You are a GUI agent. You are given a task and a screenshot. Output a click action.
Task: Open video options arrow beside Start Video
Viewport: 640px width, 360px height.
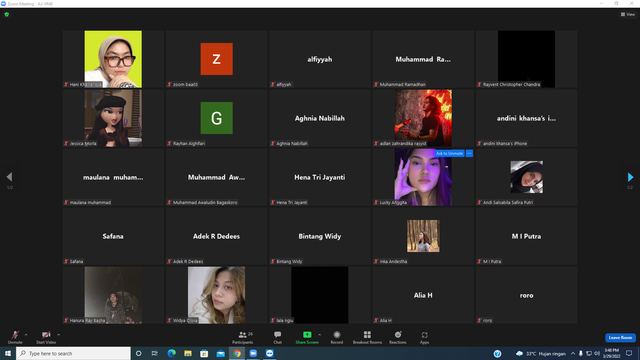(58, 335)
